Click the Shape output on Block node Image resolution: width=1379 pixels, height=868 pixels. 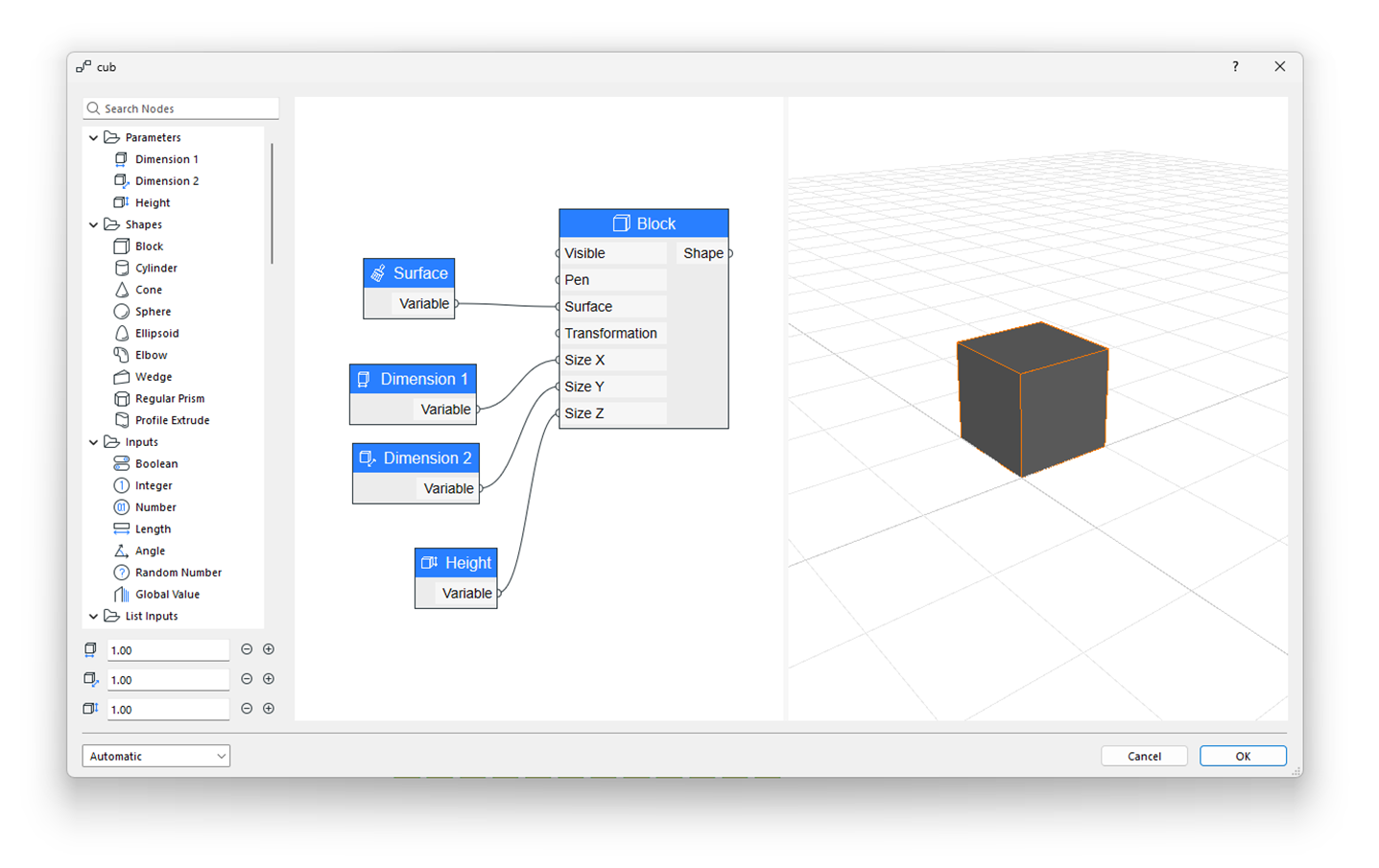pyautogui.click(x=703, y=253)
